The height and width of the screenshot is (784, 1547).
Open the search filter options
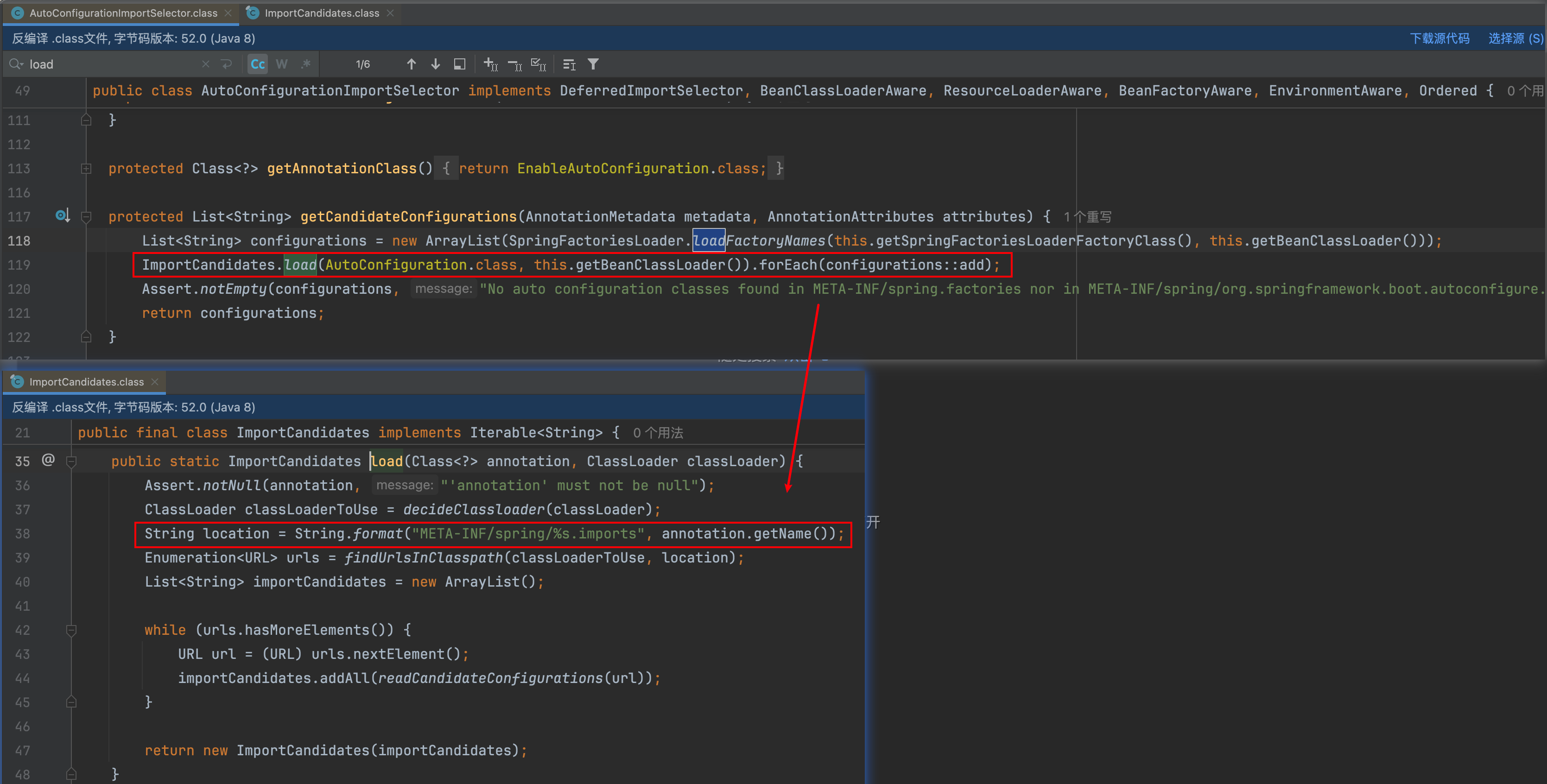point(593,64)
